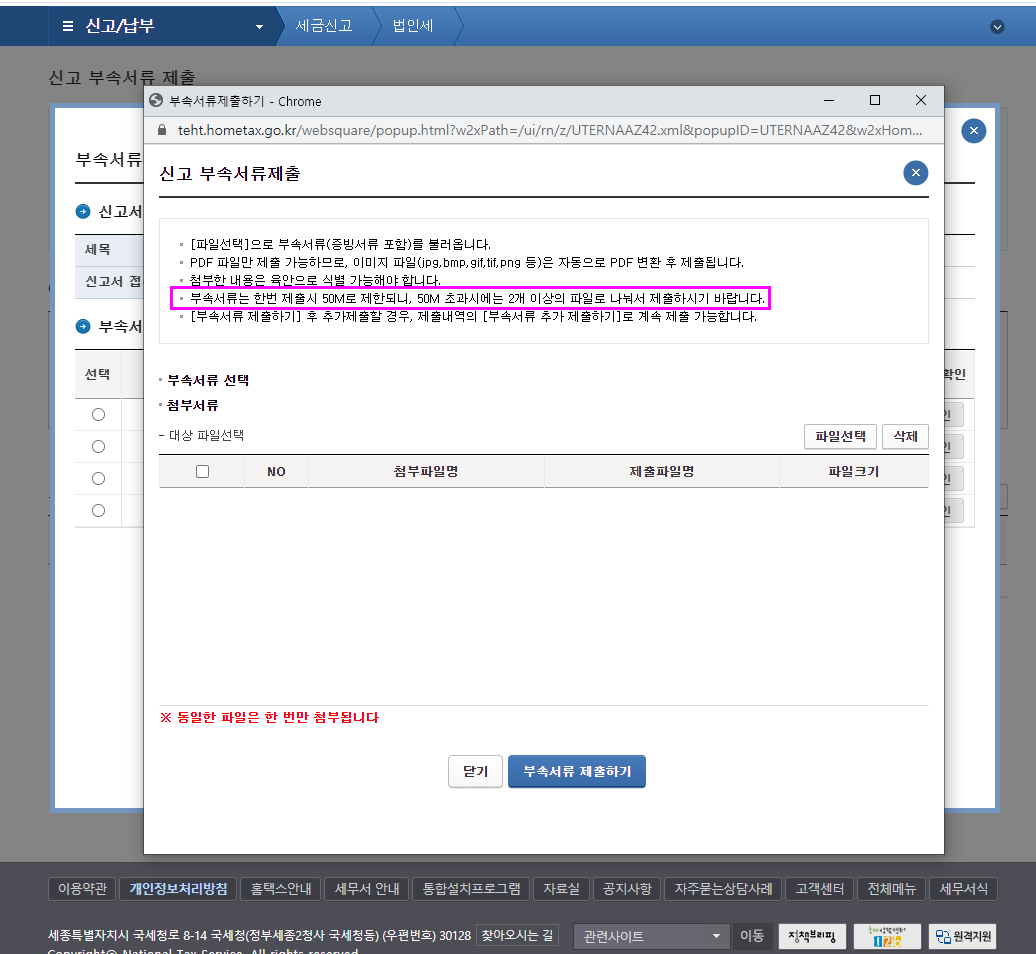
Task: Close the 신고 부속서류제출 popup with the blue X
Action: coord(915,173)
